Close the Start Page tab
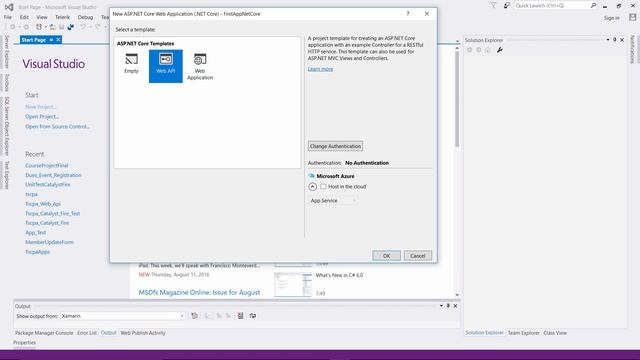The image size is (640, 360). pos(58,40)
